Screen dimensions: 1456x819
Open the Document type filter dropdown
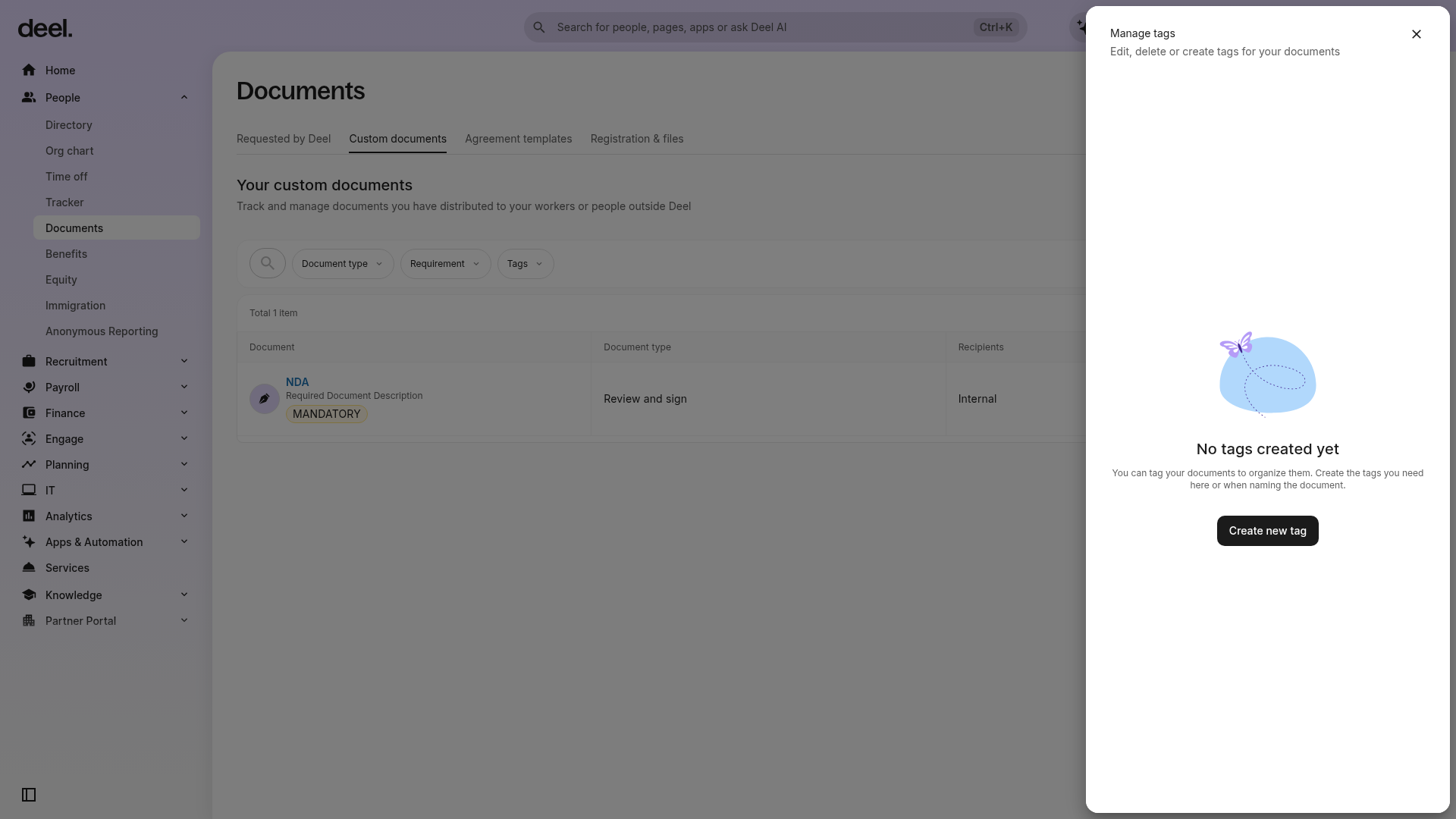[343, 264]
